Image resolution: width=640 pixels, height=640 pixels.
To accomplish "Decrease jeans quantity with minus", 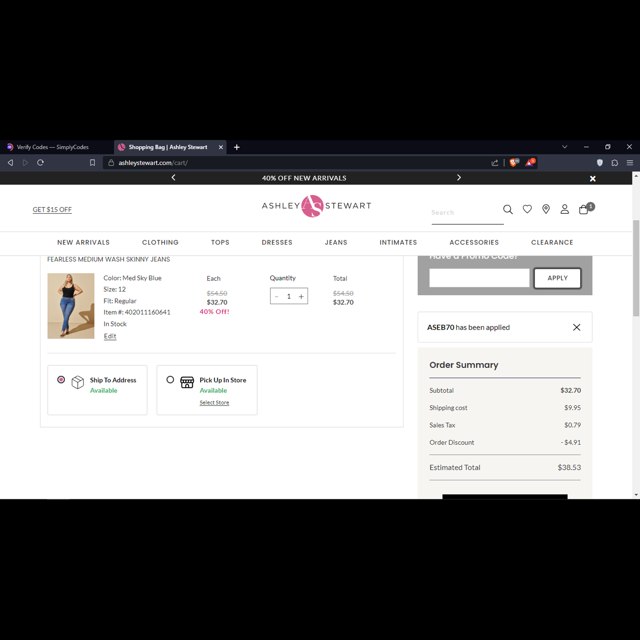I will click(277, 296).
